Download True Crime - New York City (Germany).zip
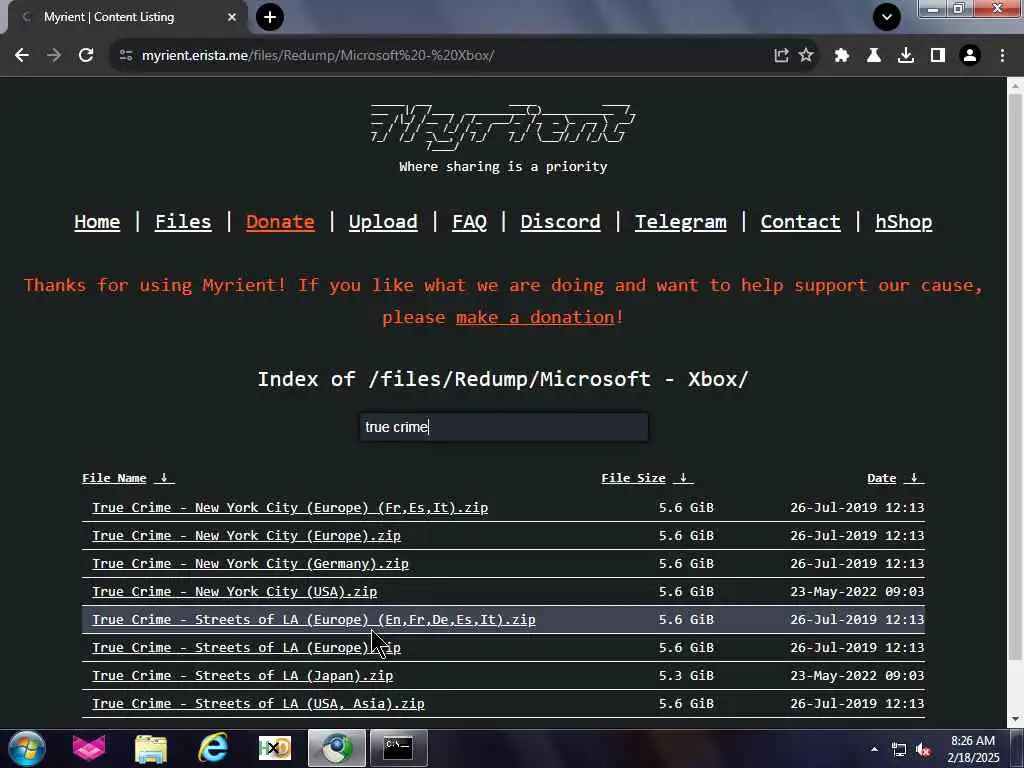This screenshot has width=1024, height=768. click(x=250, y=564)
